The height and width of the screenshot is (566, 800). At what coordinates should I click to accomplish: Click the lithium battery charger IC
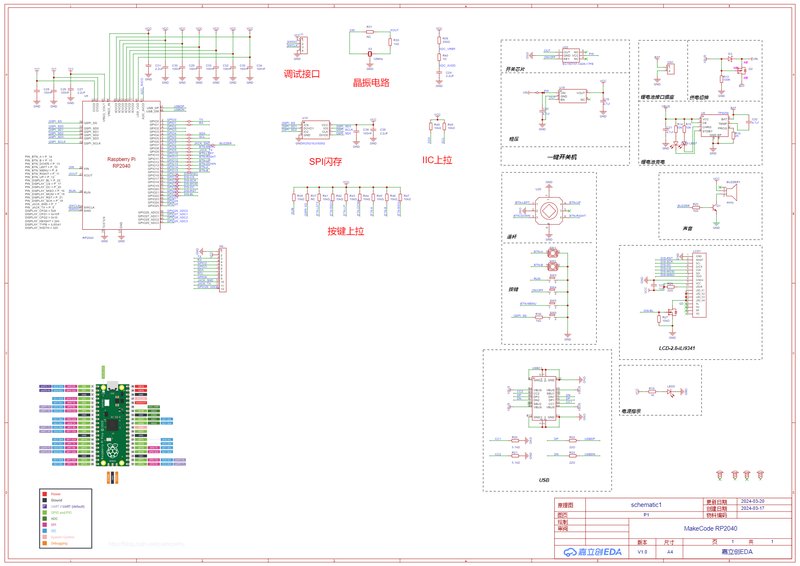click(x=715, y=126)
